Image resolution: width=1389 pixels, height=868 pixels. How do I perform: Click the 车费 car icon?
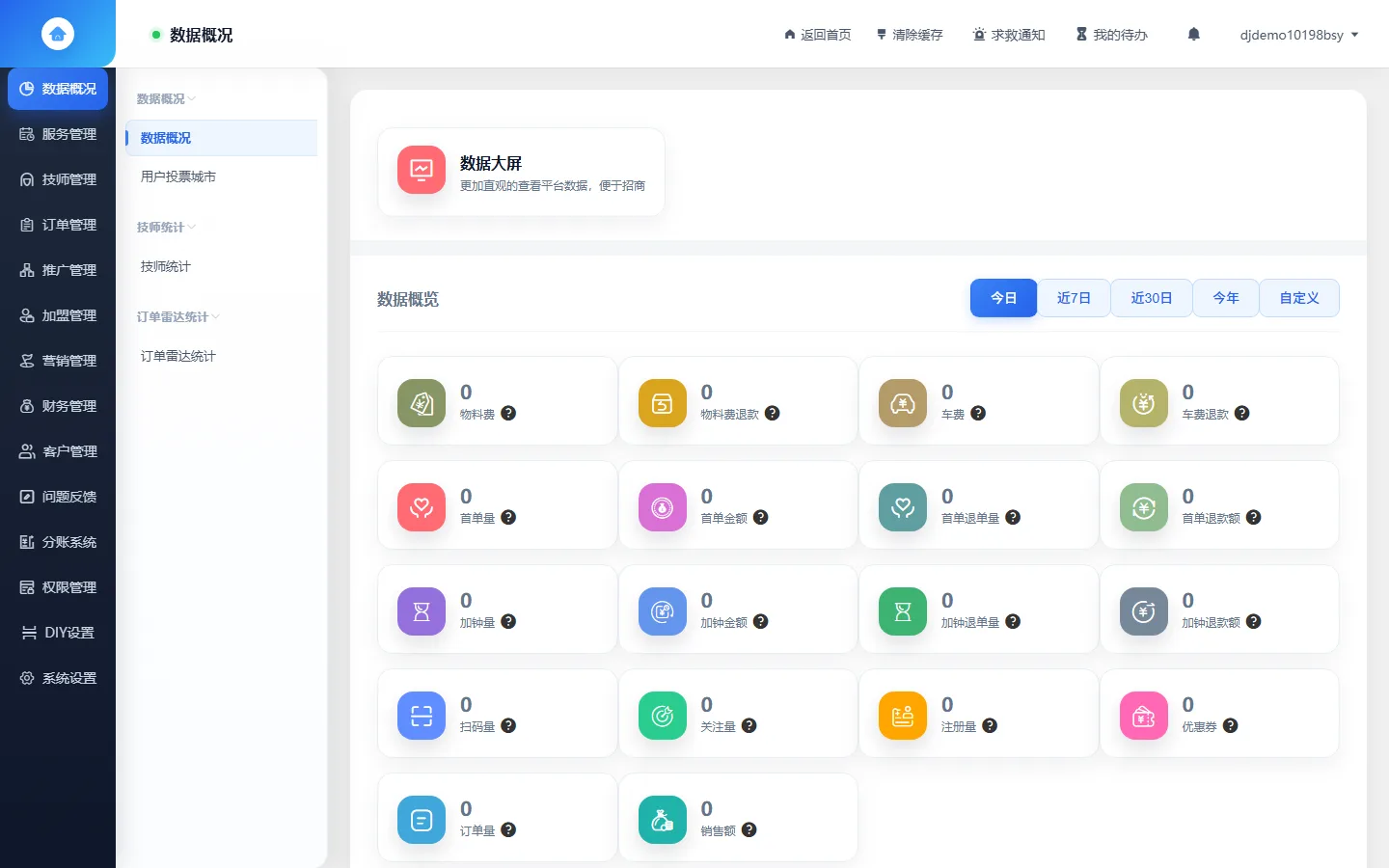pos(903,403)
